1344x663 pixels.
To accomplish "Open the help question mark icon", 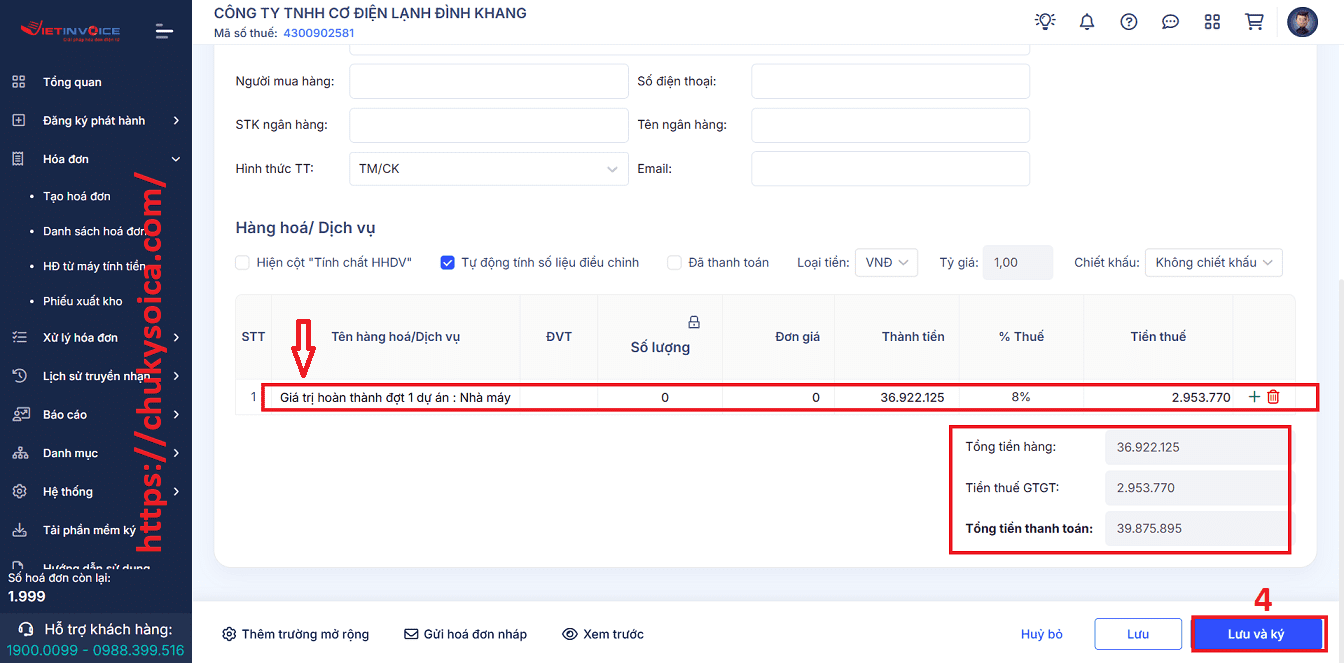I will tap(1129, 21).
